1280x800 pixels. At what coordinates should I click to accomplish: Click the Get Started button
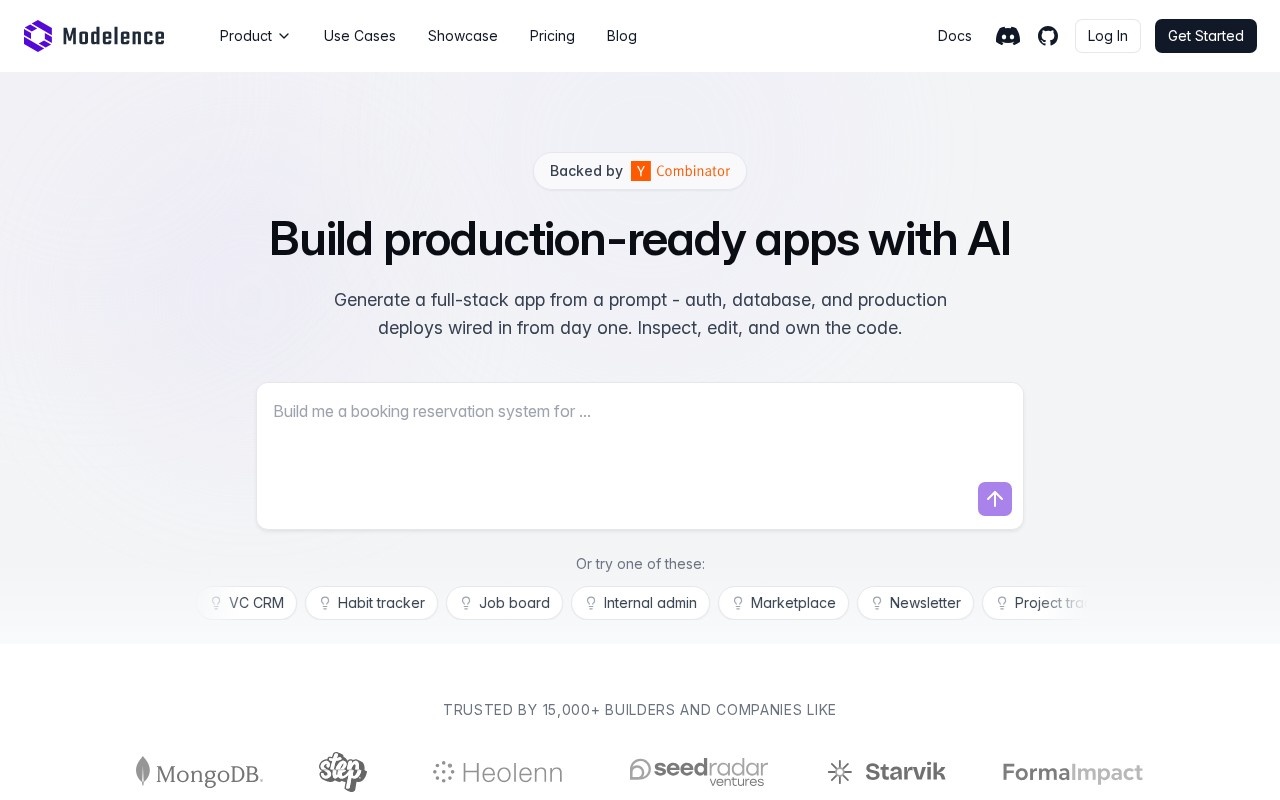[x=1206, y=36]
